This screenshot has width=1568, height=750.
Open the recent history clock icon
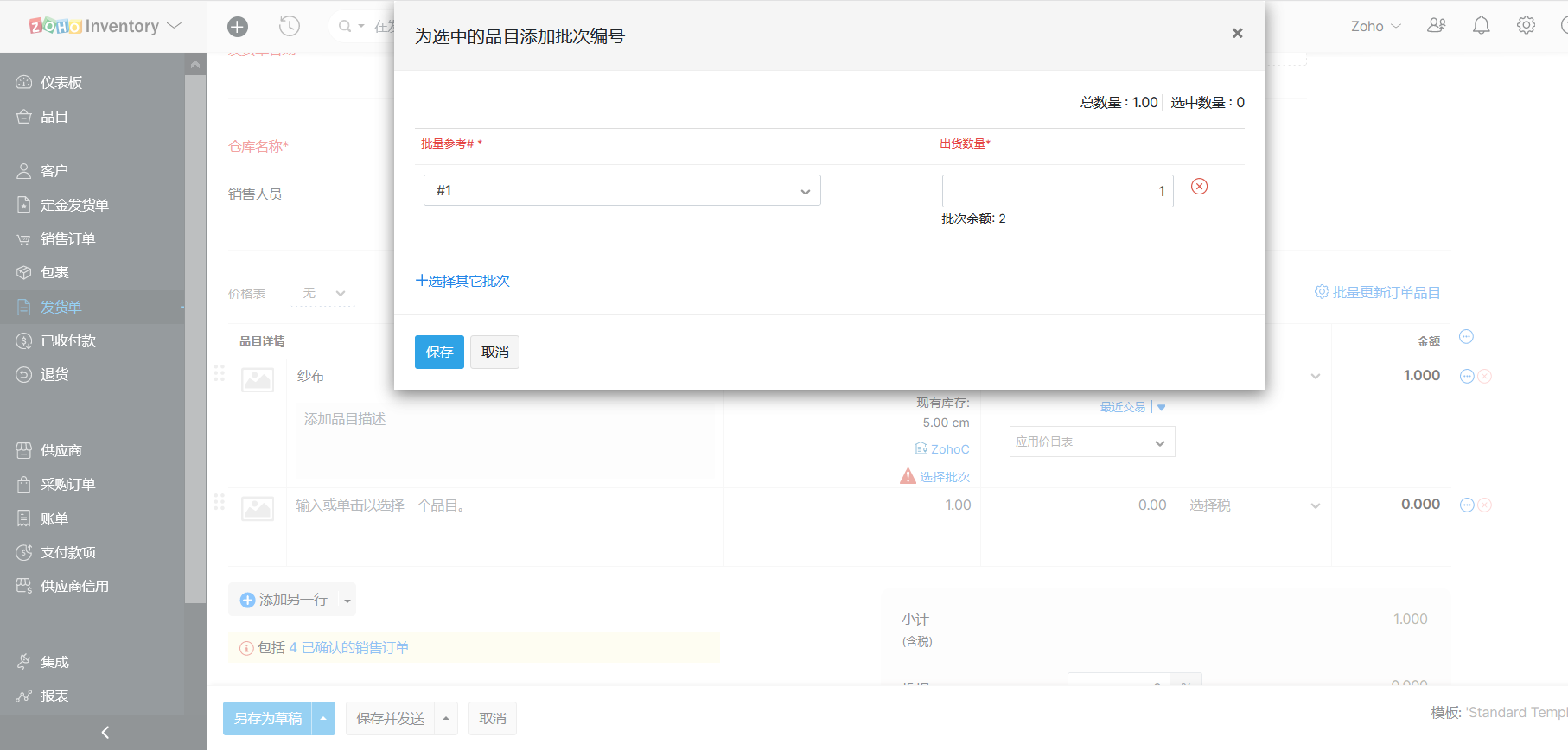pos(290,27)
